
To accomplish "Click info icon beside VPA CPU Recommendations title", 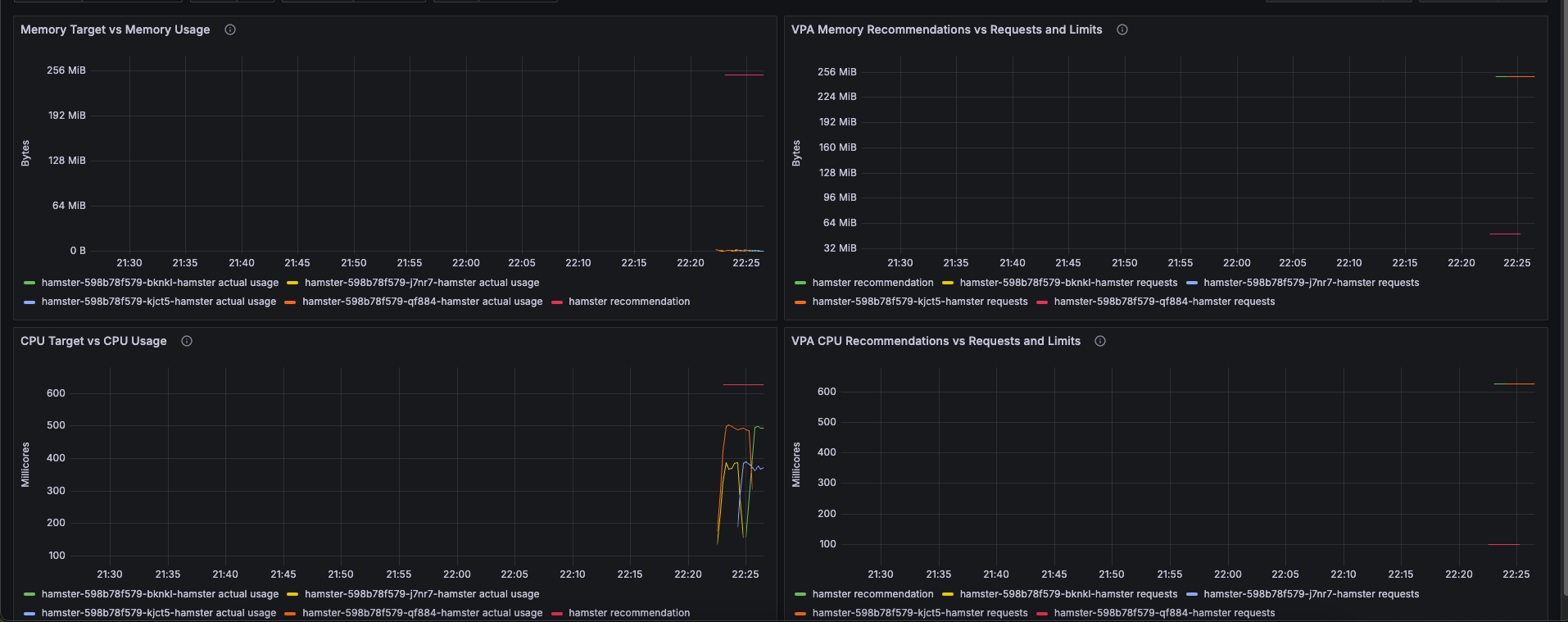I will [1100, 341].
